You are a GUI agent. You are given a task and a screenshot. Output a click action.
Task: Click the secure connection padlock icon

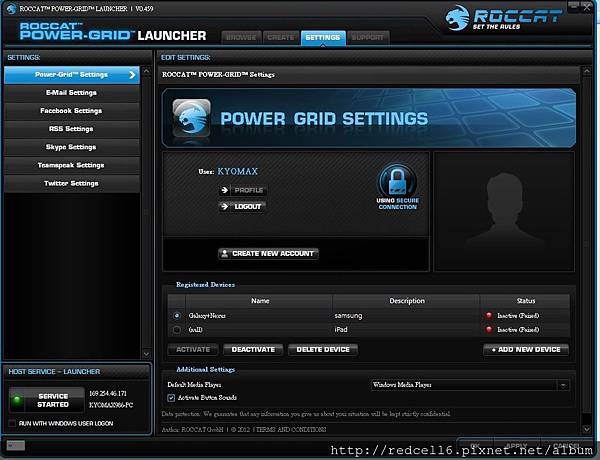[398, 183]
